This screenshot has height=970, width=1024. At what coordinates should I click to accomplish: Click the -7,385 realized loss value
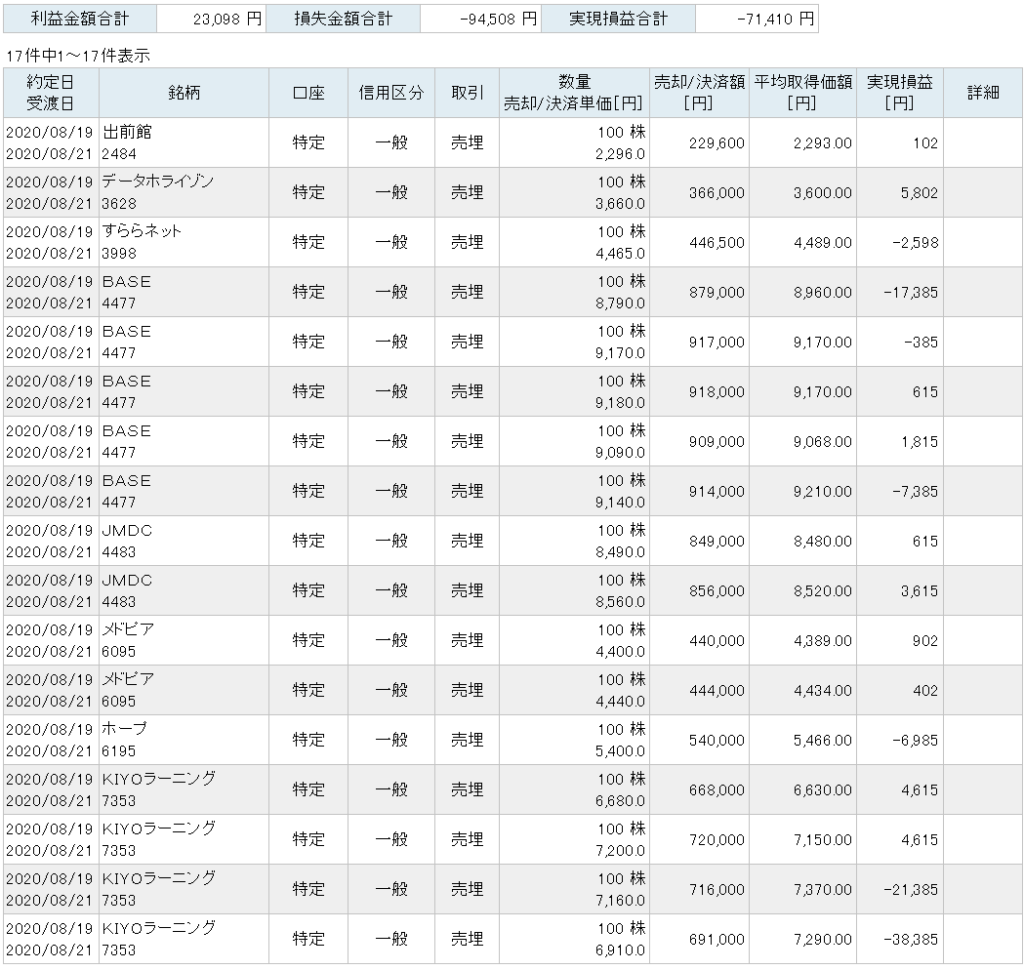click(915, 491)
